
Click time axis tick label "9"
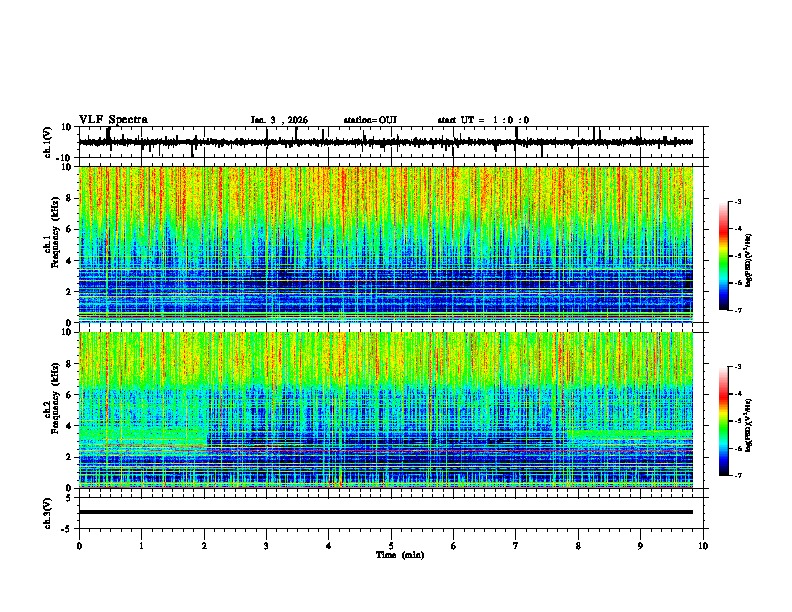coord(640,546)
